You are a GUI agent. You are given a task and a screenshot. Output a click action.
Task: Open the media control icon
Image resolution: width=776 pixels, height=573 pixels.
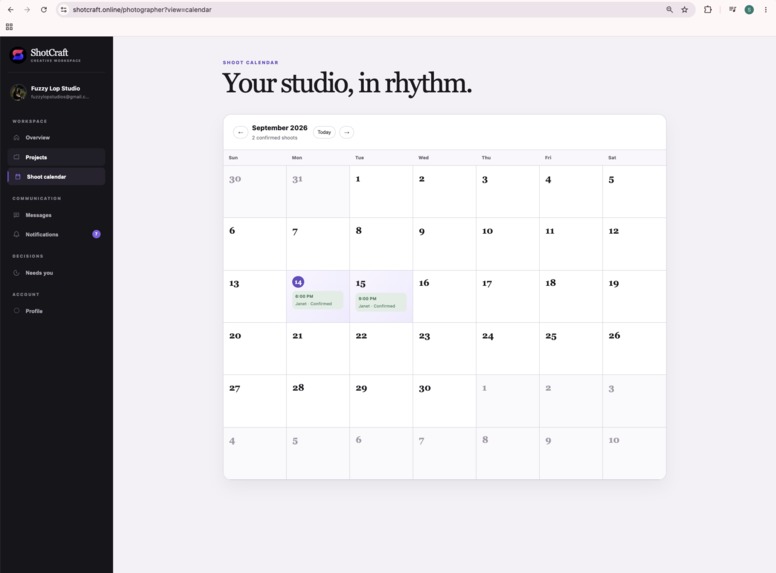pos(732,9)
